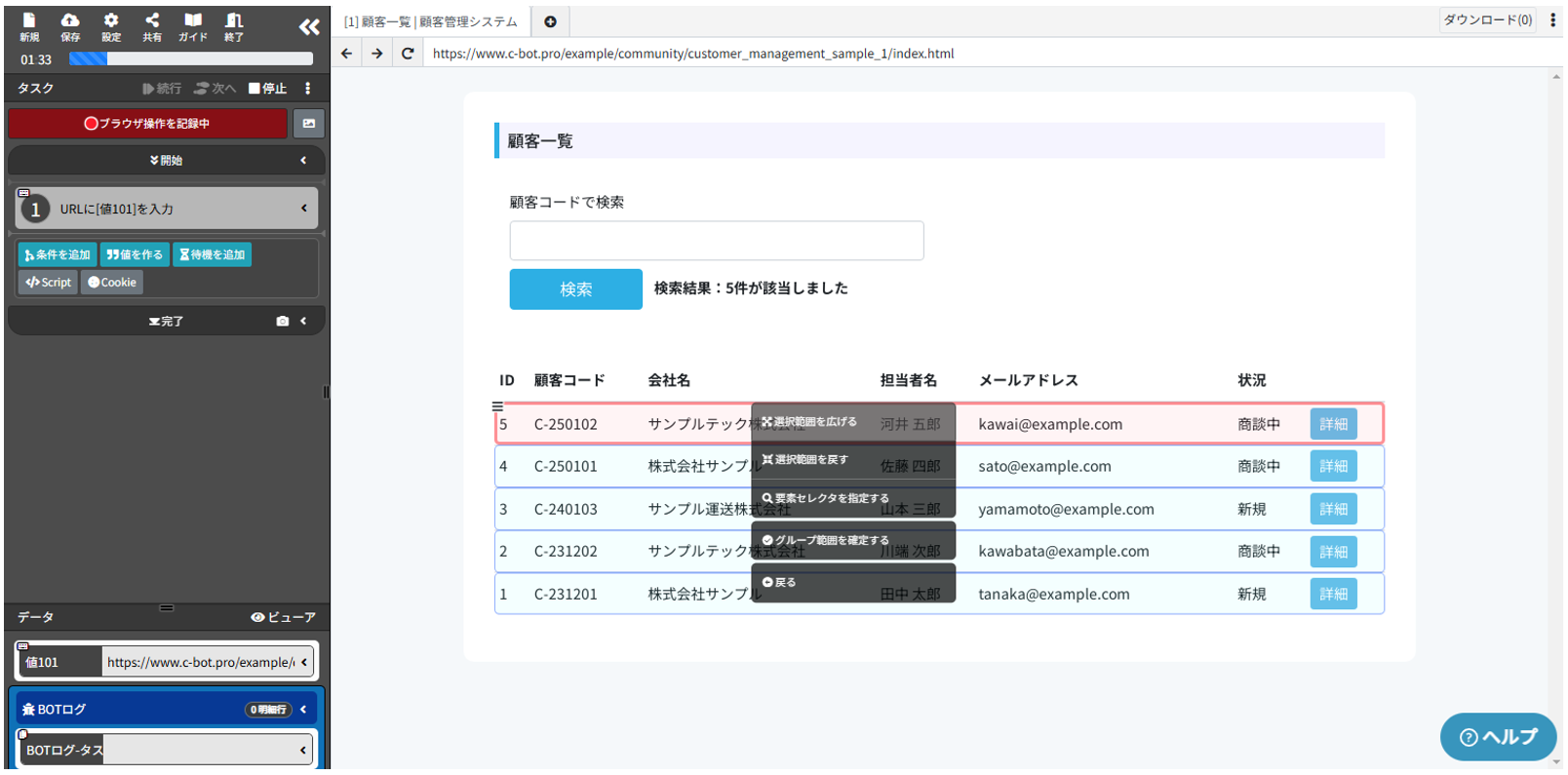Go forward in the embedded browser
The height and width of the screenshot is (775, 1568).
tap(377, 54)
